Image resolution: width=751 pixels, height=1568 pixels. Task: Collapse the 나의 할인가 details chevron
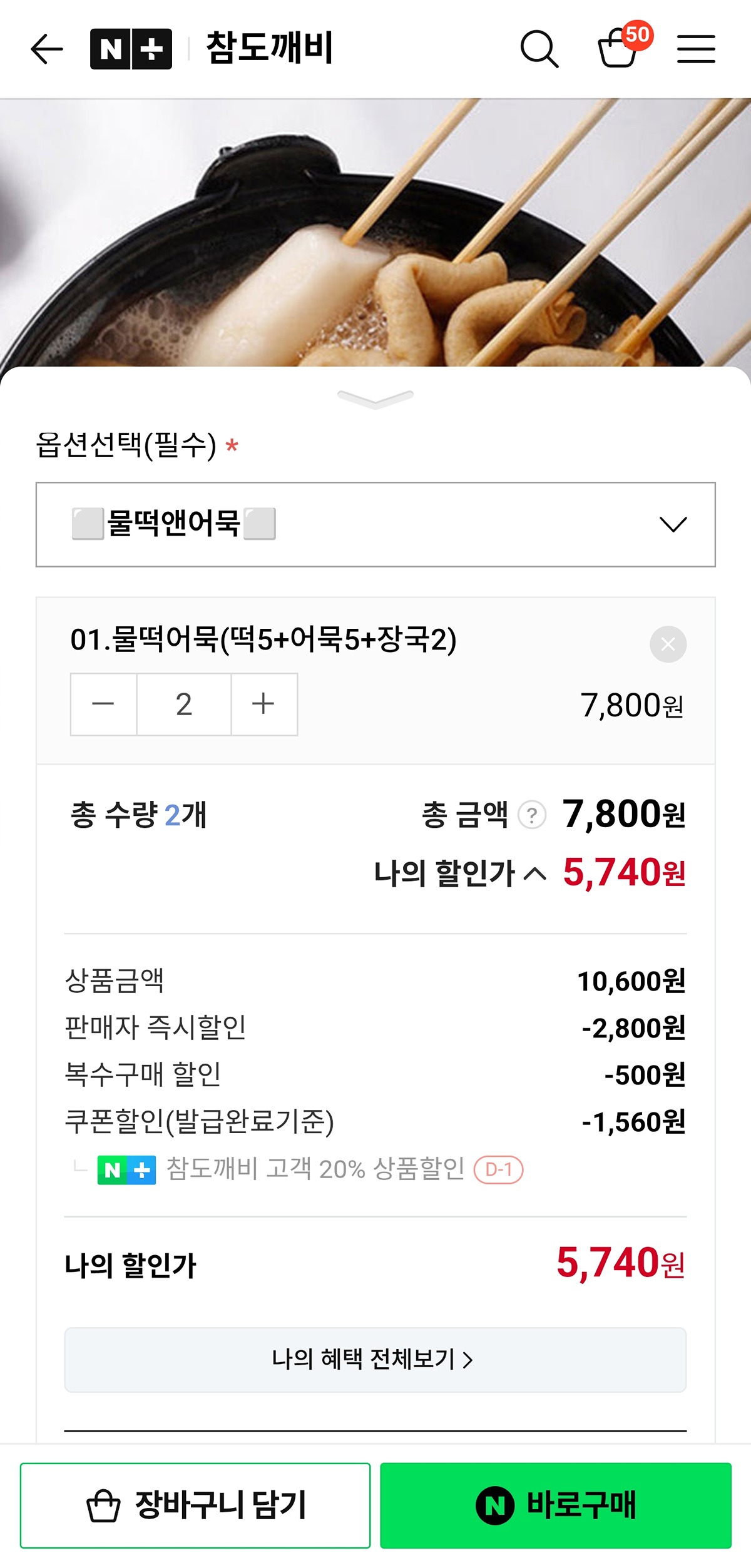coord(535,873)
